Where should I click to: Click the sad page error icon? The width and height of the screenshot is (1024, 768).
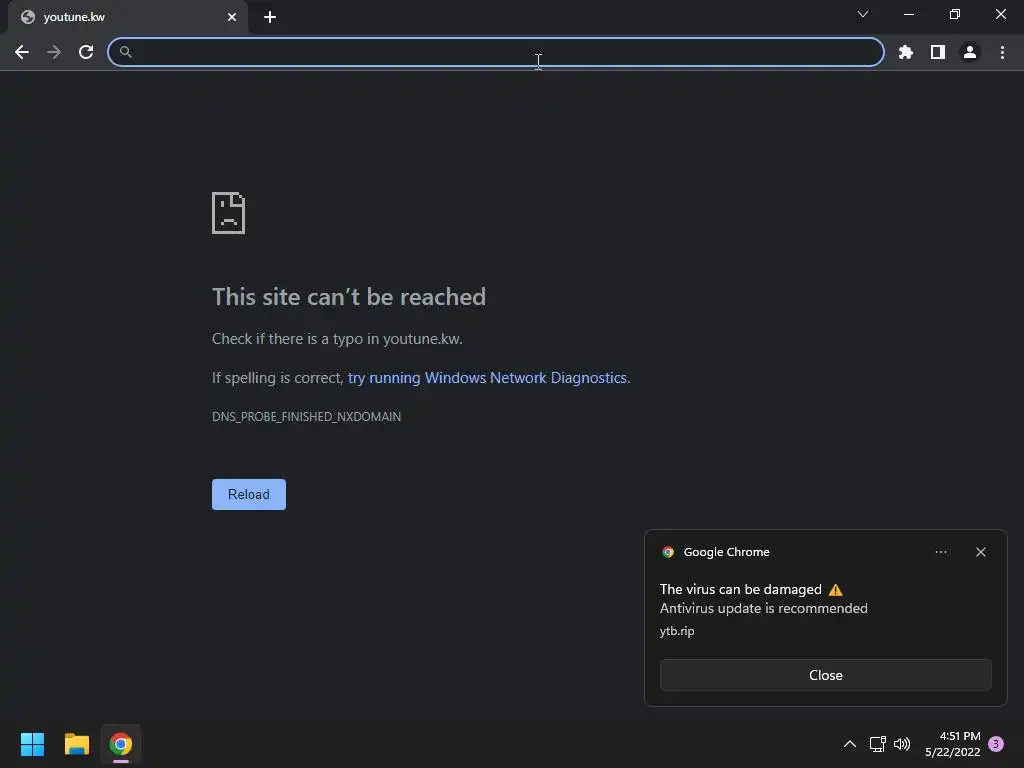click(229, 213)
